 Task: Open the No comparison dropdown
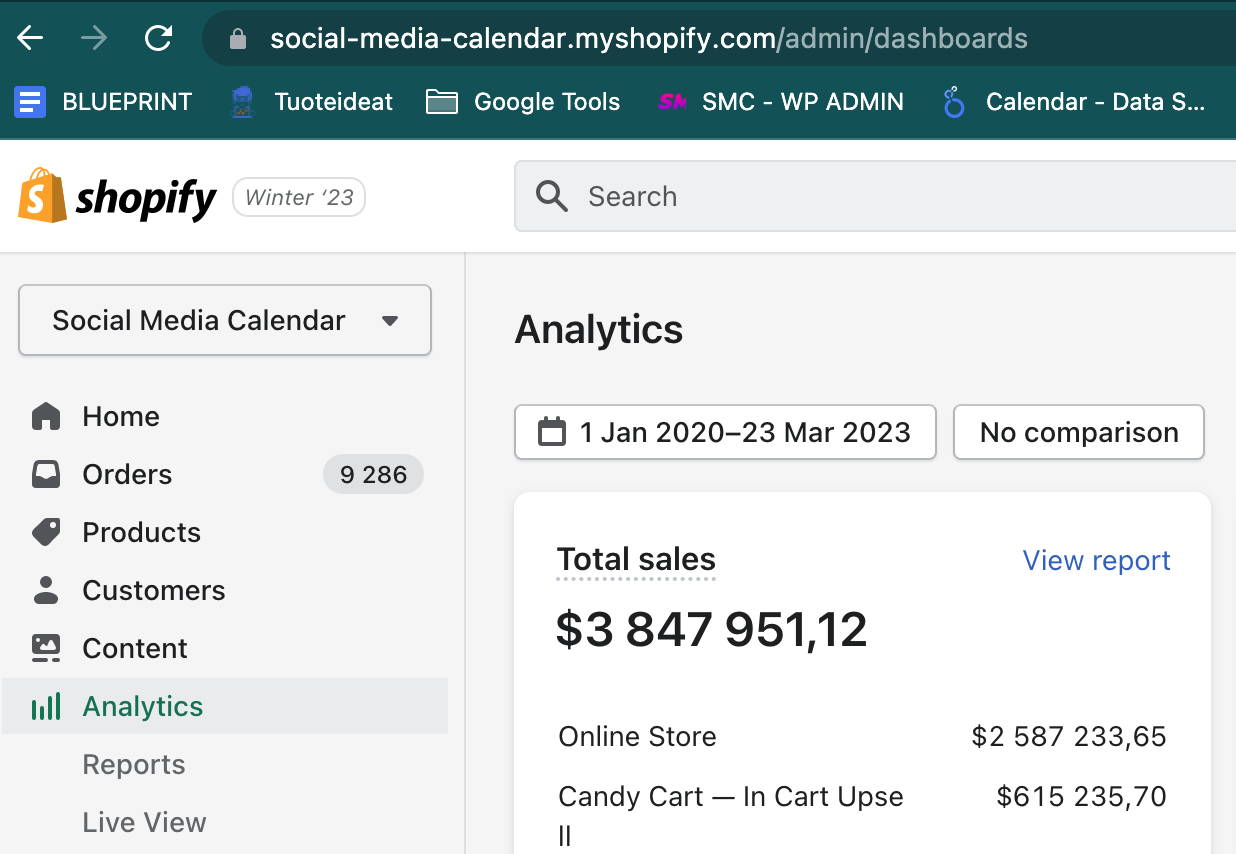click(x=1079, y=432)
